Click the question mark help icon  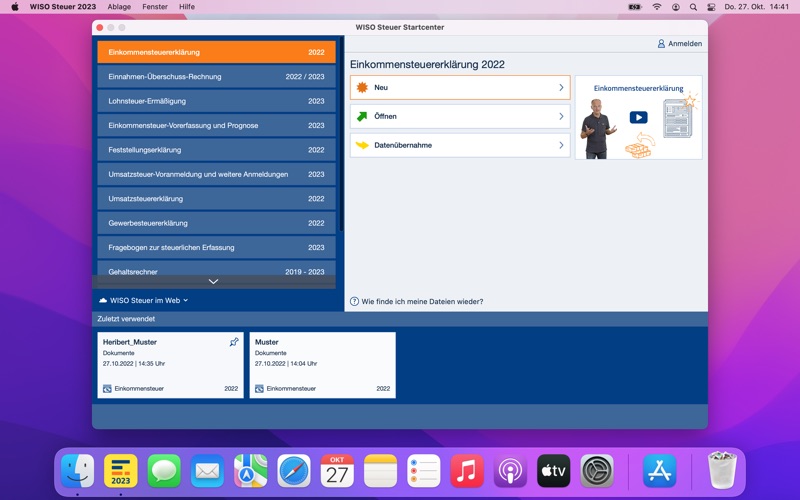[354, 302]
